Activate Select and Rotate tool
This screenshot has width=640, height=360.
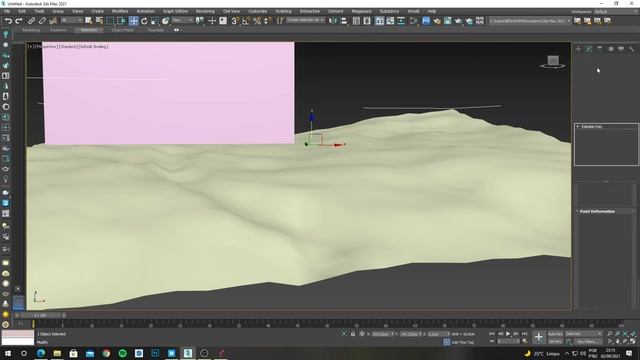click(x=144, y=20)
